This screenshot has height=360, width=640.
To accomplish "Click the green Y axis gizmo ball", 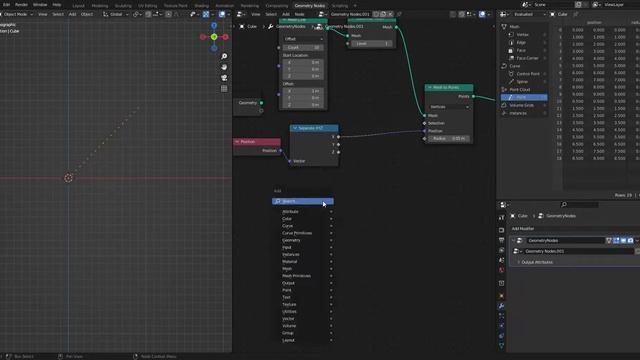I will (214, 37).
